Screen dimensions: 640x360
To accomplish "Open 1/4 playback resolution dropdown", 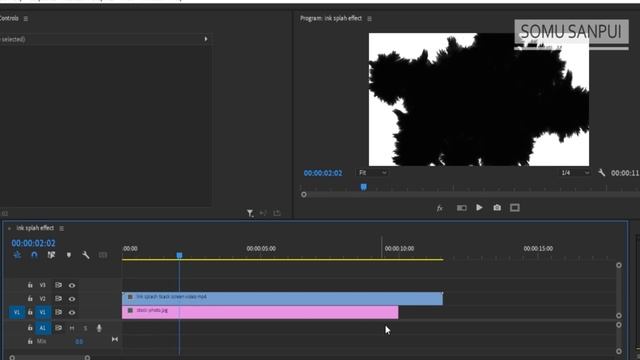I will pyautogui.click(x=575, y=173).
